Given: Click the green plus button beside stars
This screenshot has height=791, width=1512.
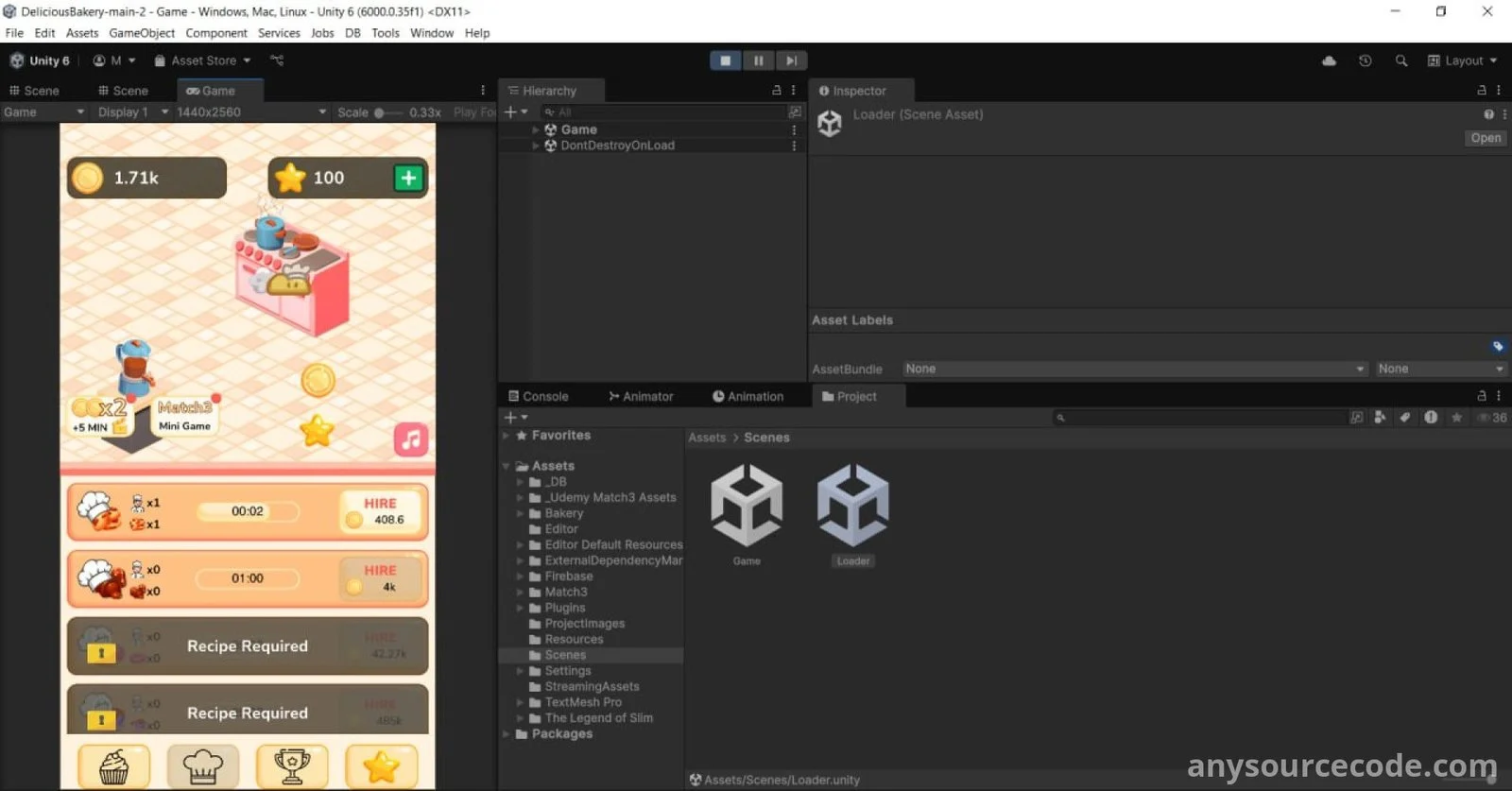Looking at the screenshot, I should (x=408, y=178).
